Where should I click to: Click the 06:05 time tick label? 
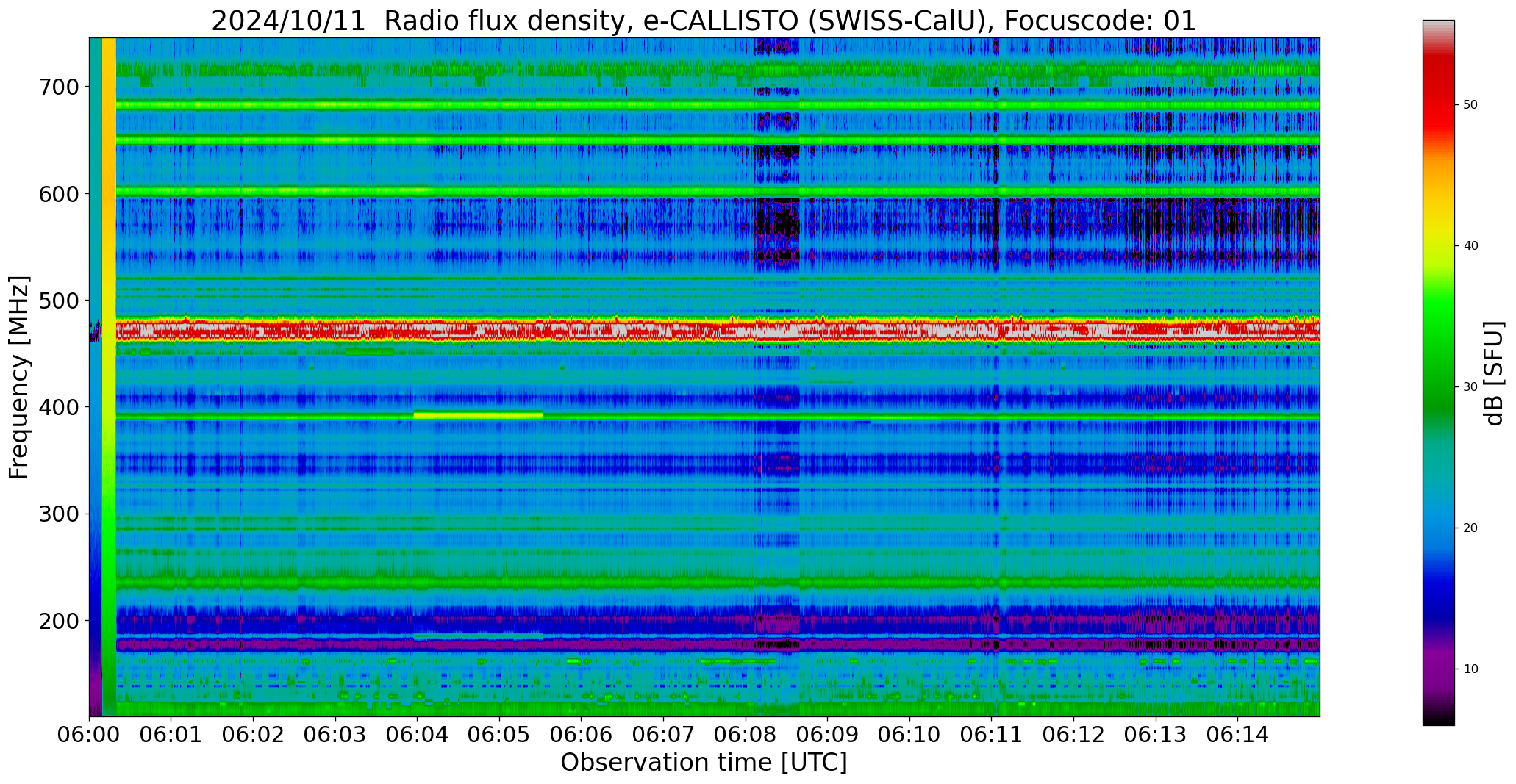(x=500, y=734)
